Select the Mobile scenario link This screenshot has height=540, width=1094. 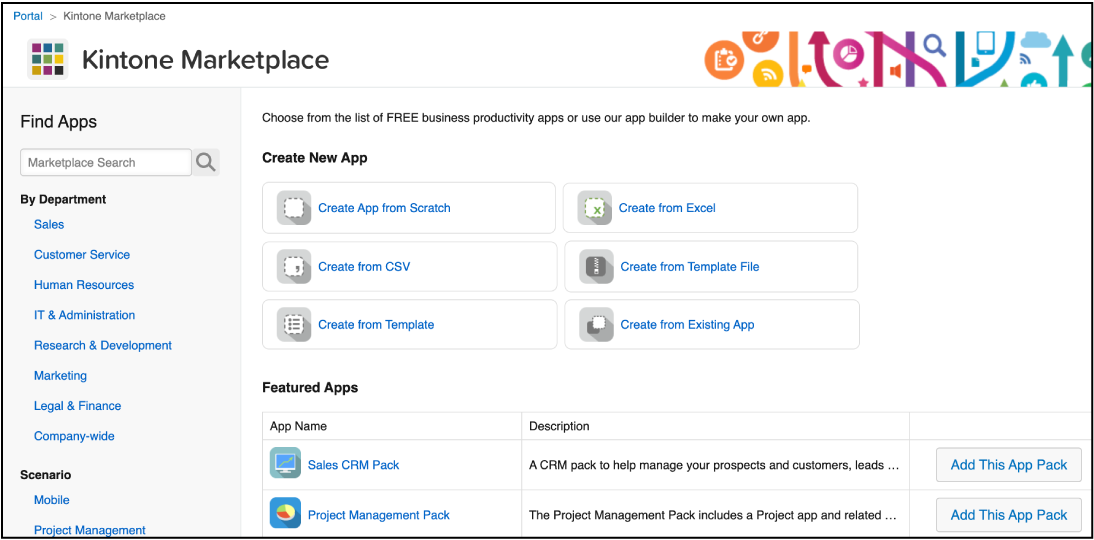tap(52, 500)
